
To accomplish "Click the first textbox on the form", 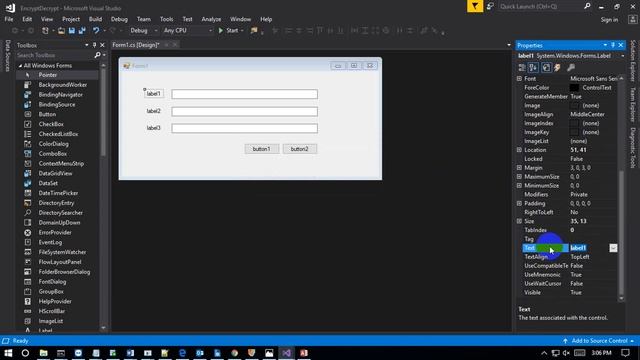I will pos(244,94).
